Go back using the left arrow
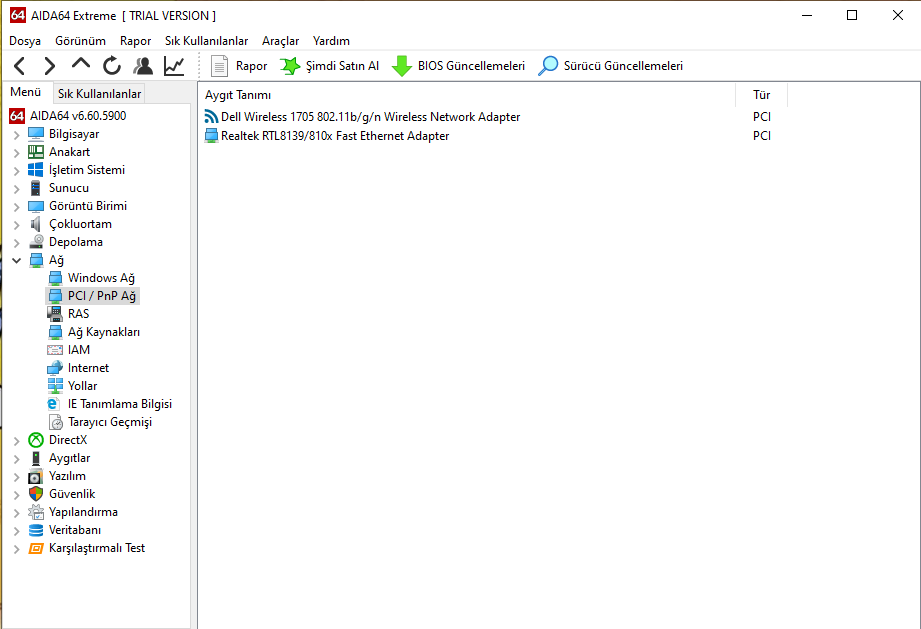 click(19, 66)
